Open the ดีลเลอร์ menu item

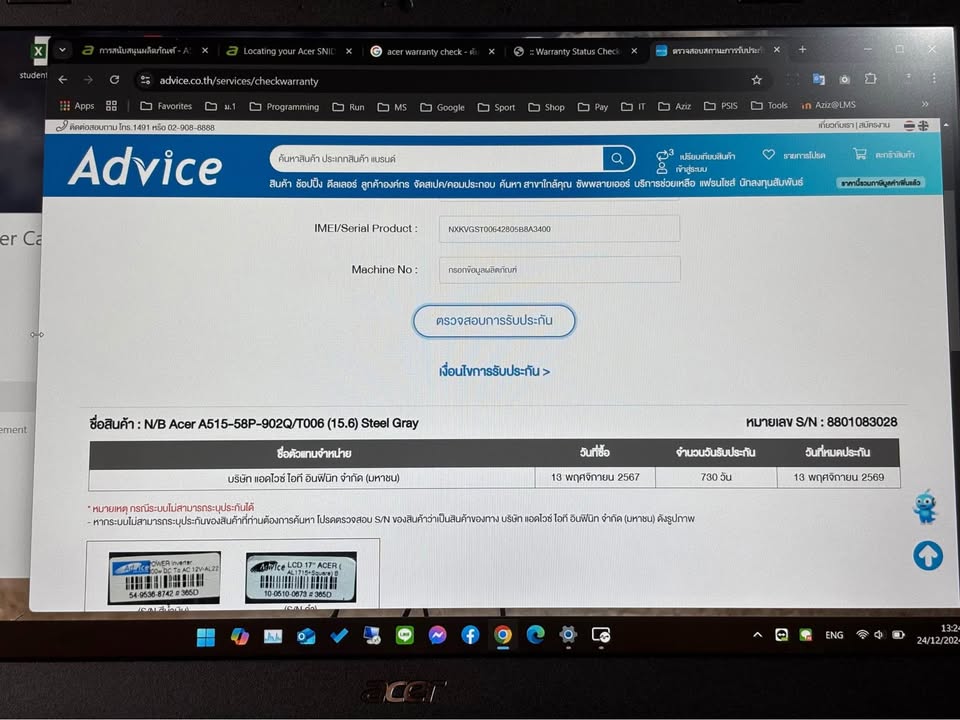(342, 184)
